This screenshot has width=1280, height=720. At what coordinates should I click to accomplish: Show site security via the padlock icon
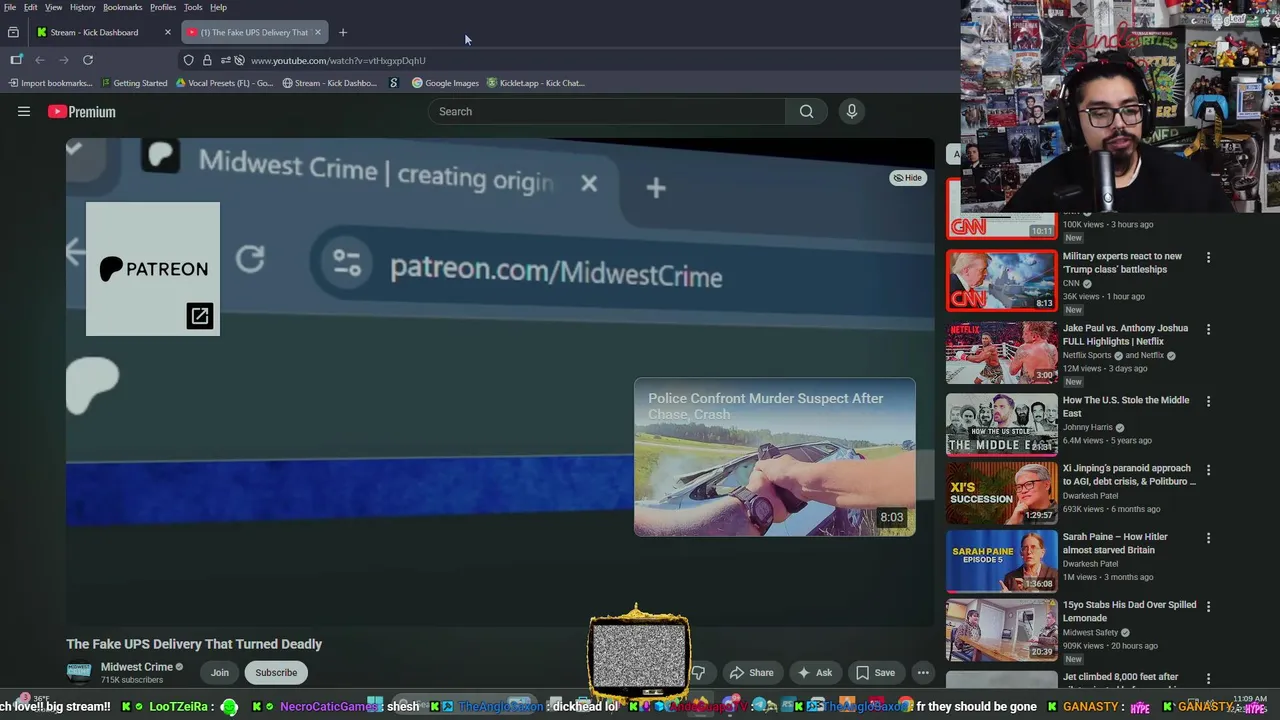point(207,60)
